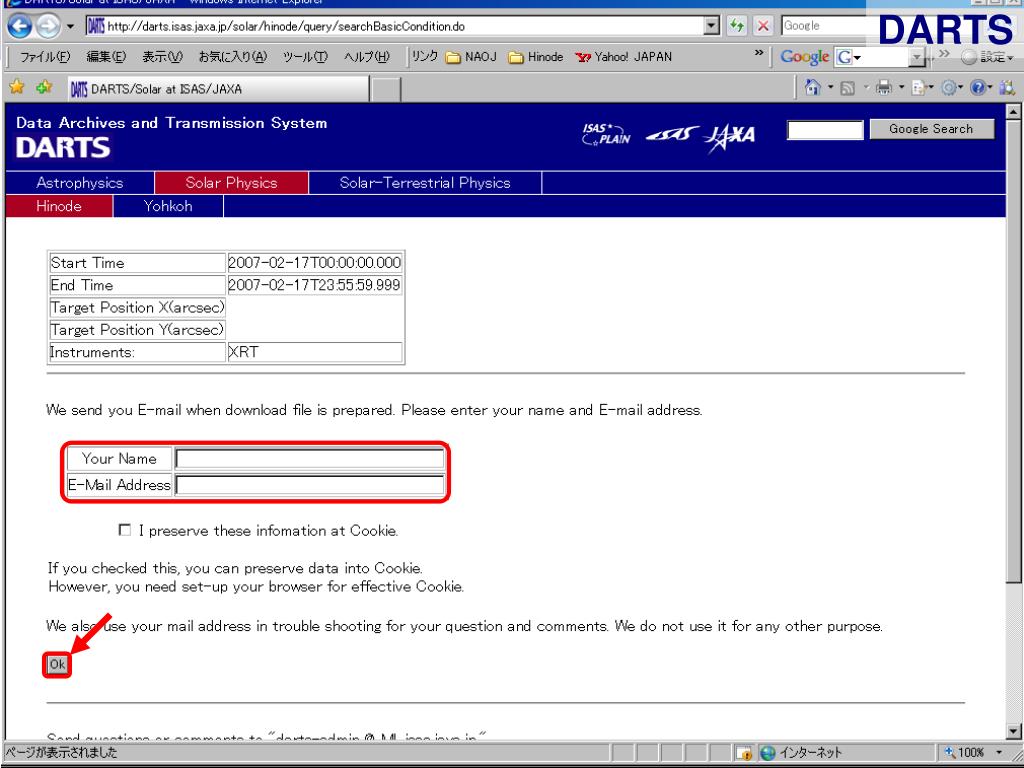Viewport: 1024px width, 768px height.
Task: Open a new blank tab
Action: click(386, 89)
